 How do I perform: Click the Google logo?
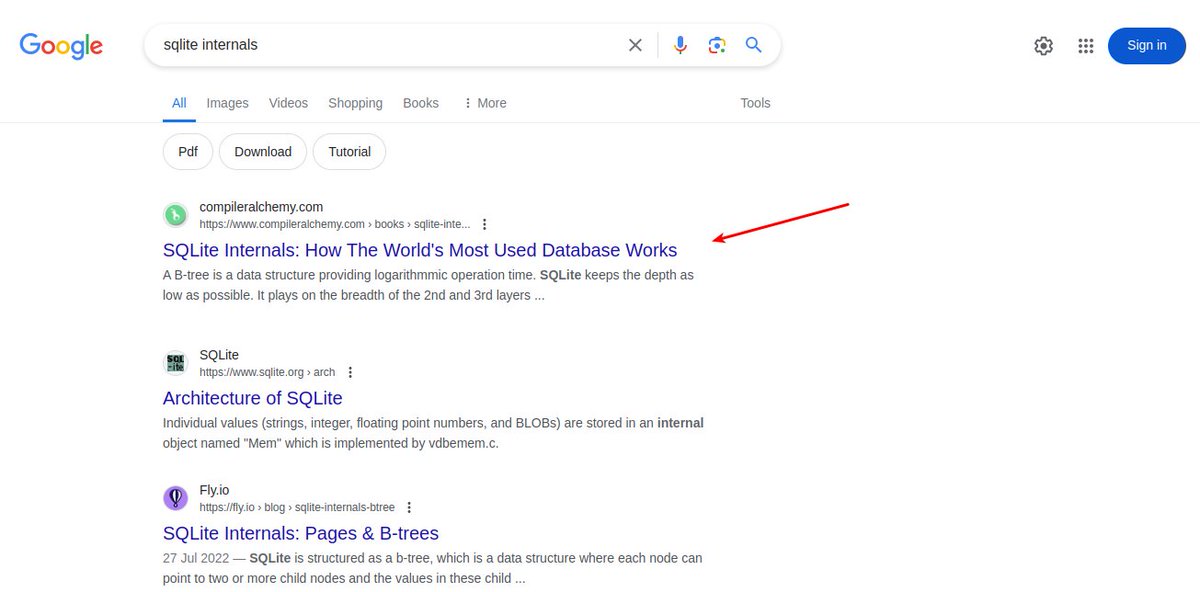tap(61, 45)
